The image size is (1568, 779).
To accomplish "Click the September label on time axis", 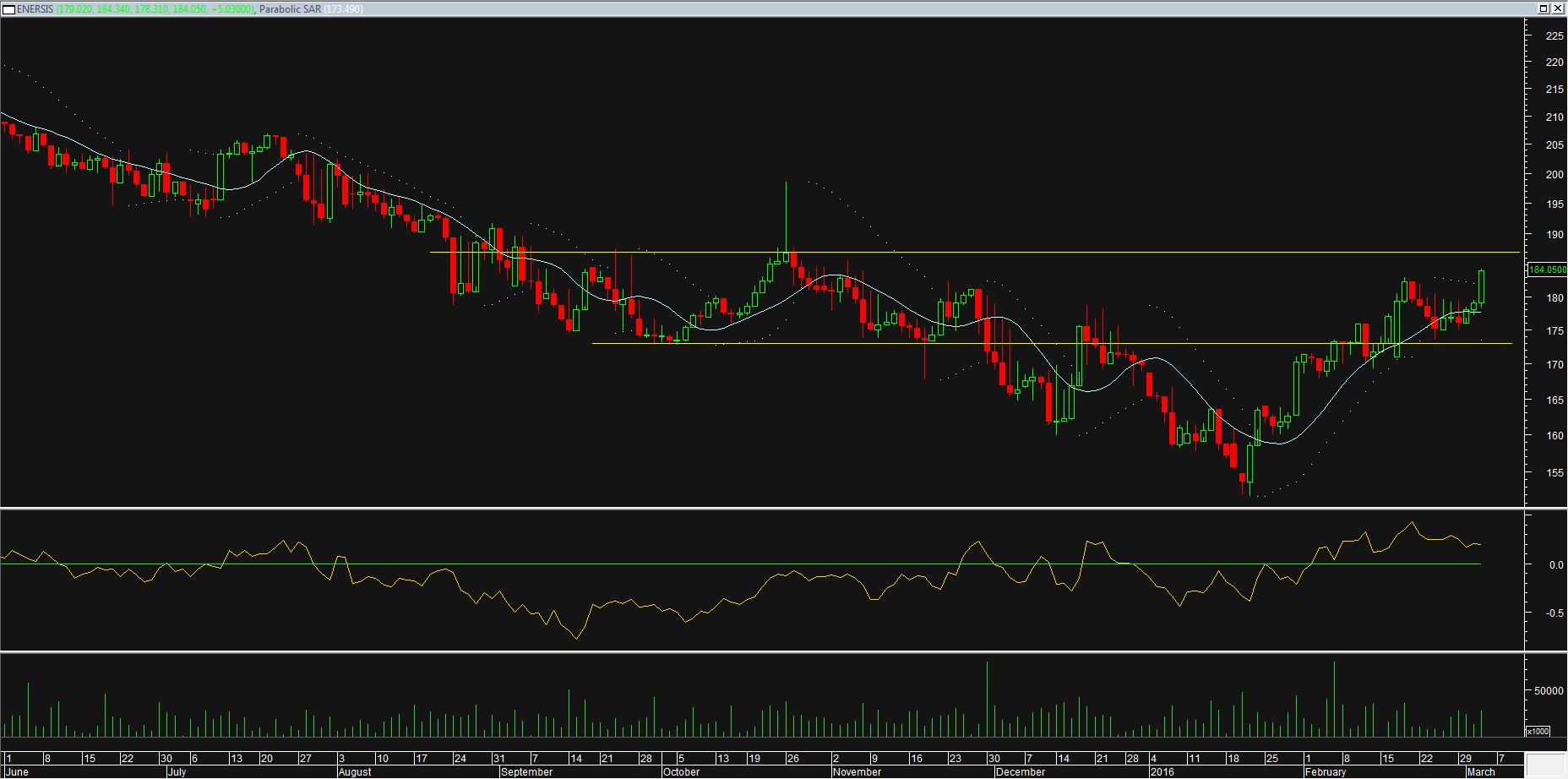I will coord(526,772).
